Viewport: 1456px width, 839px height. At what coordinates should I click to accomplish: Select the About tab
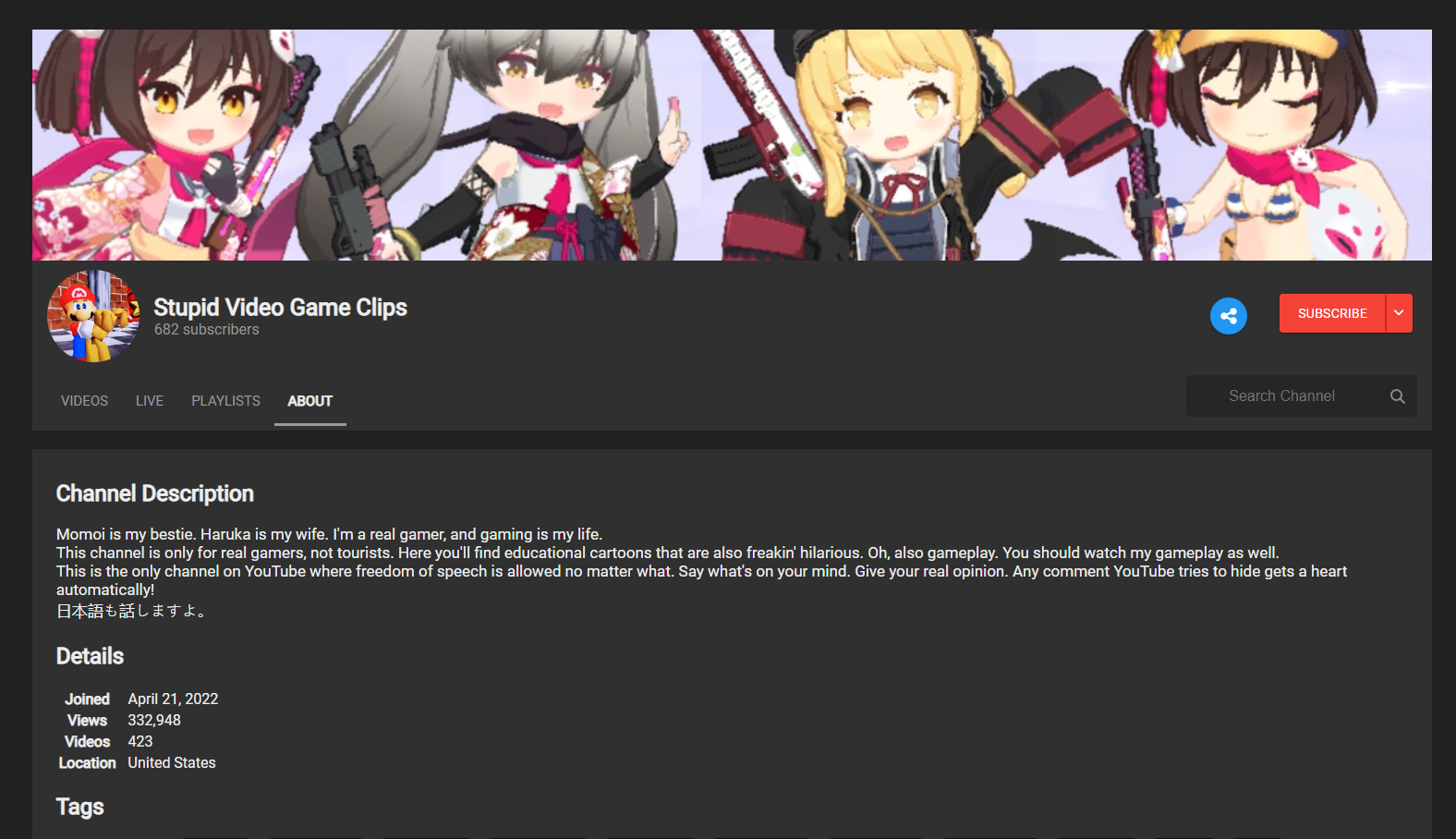(309, 401)
